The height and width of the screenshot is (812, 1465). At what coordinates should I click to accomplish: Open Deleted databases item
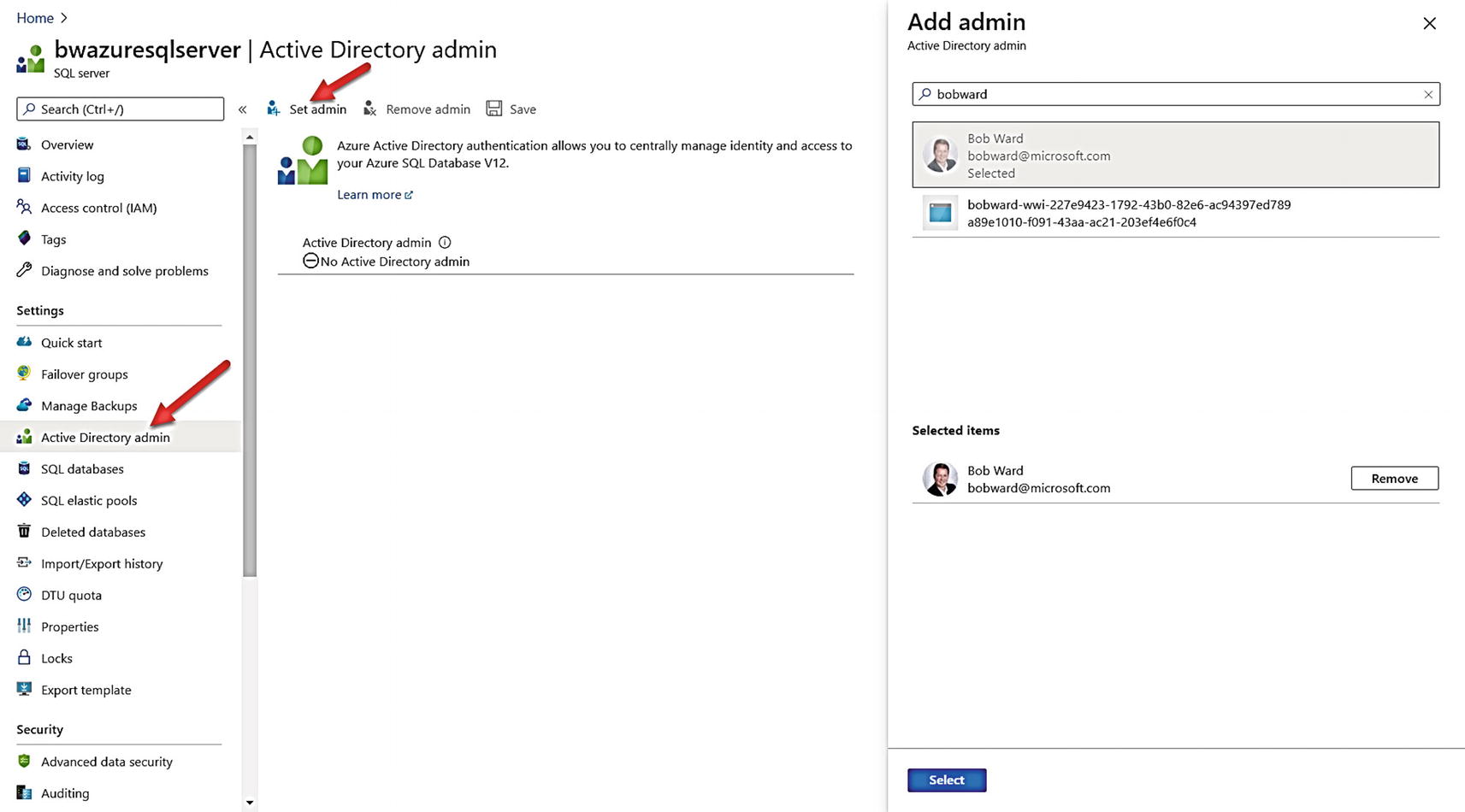coord(93,532)
